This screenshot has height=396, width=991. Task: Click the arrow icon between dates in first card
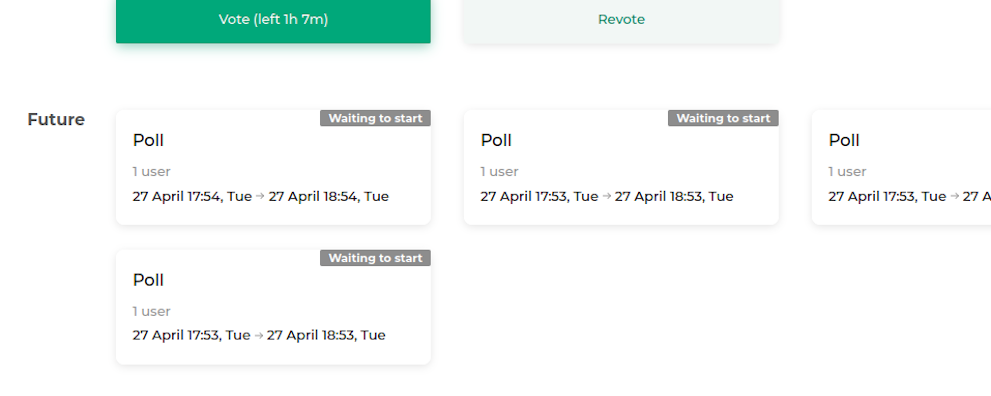click(x=260, y=196)
